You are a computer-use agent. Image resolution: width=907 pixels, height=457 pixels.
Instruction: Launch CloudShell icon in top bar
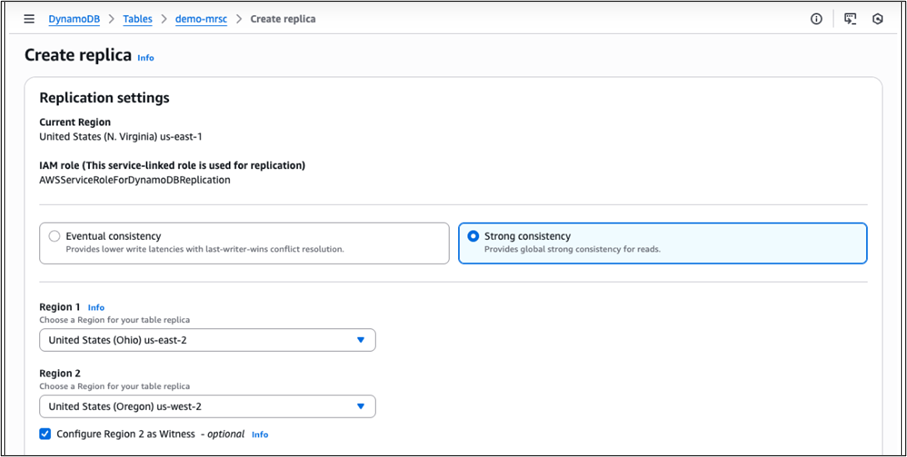click(x=850, y=19)
